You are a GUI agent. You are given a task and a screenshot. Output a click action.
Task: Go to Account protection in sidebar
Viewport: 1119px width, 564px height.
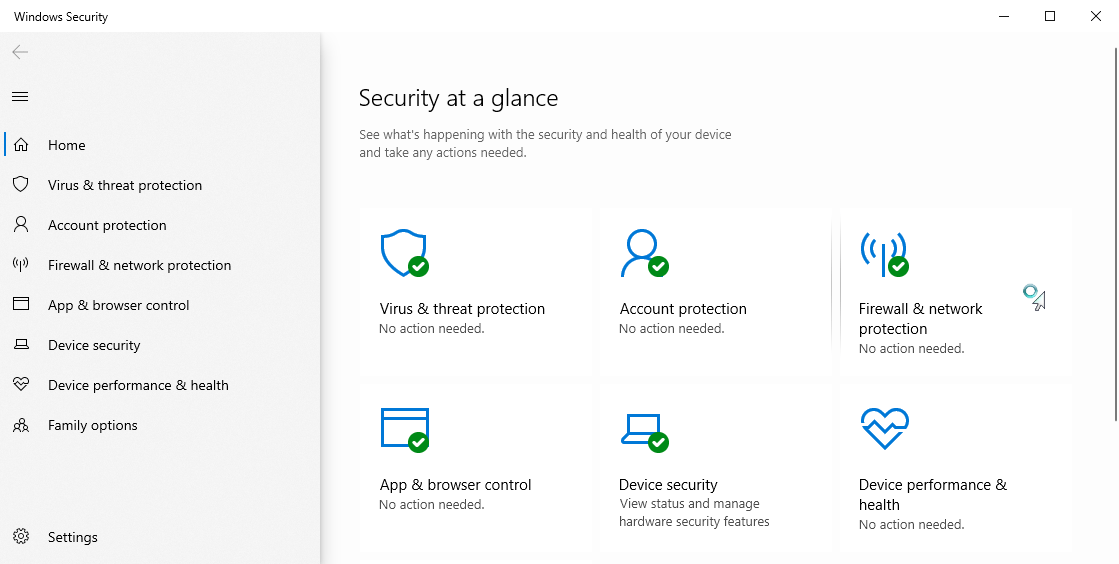(x=160, y=225)
